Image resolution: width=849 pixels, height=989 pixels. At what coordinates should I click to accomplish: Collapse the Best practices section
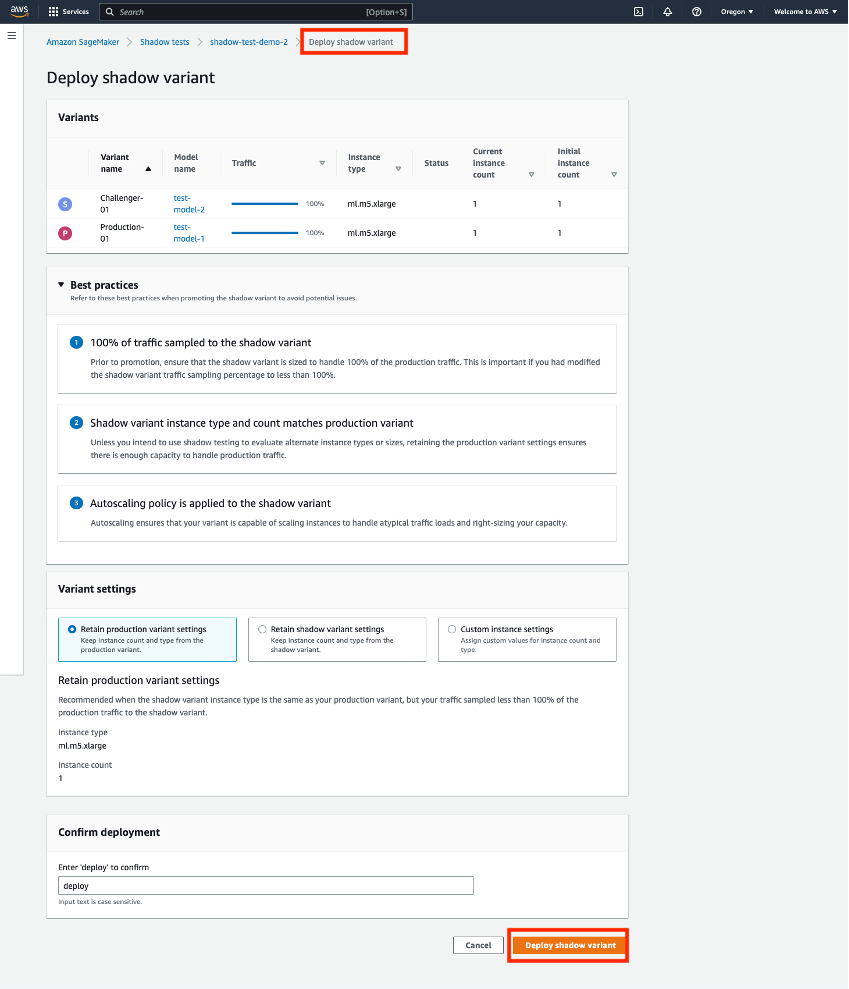pyautogui.click(x=61, y=285)
